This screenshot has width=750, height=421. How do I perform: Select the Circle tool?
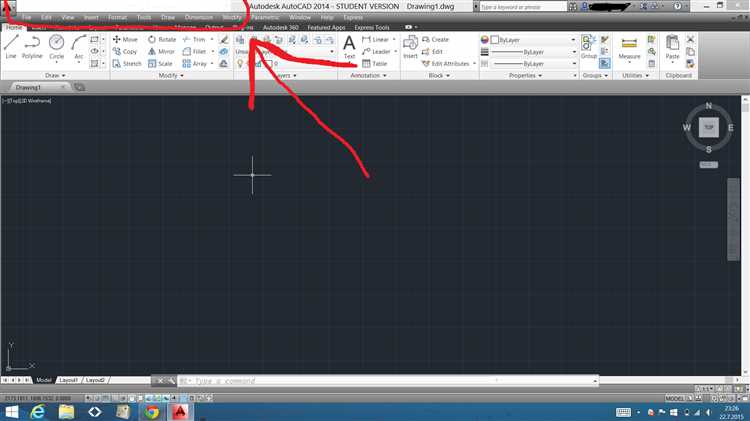point(56,47)
